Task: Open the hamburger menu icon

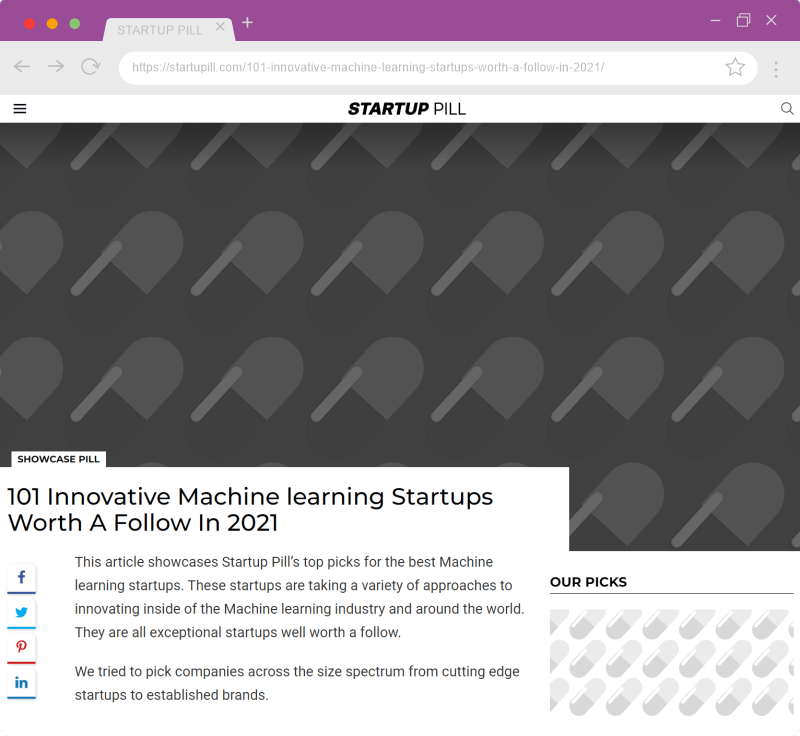Action: point(20,109)
